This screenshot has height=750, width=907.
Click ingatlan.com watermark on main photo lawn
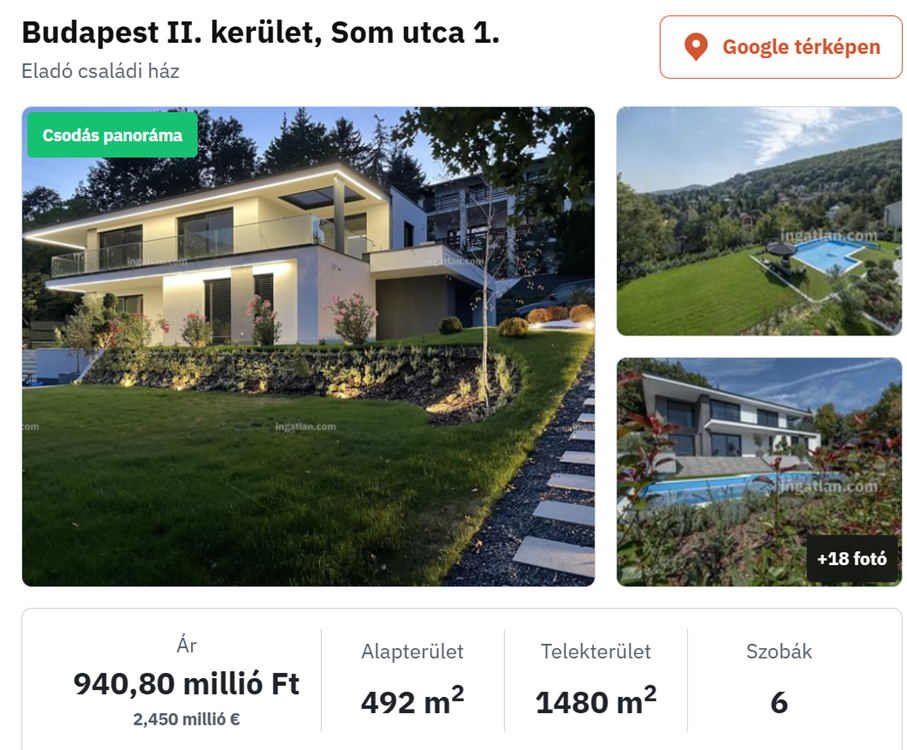[305, 426]
